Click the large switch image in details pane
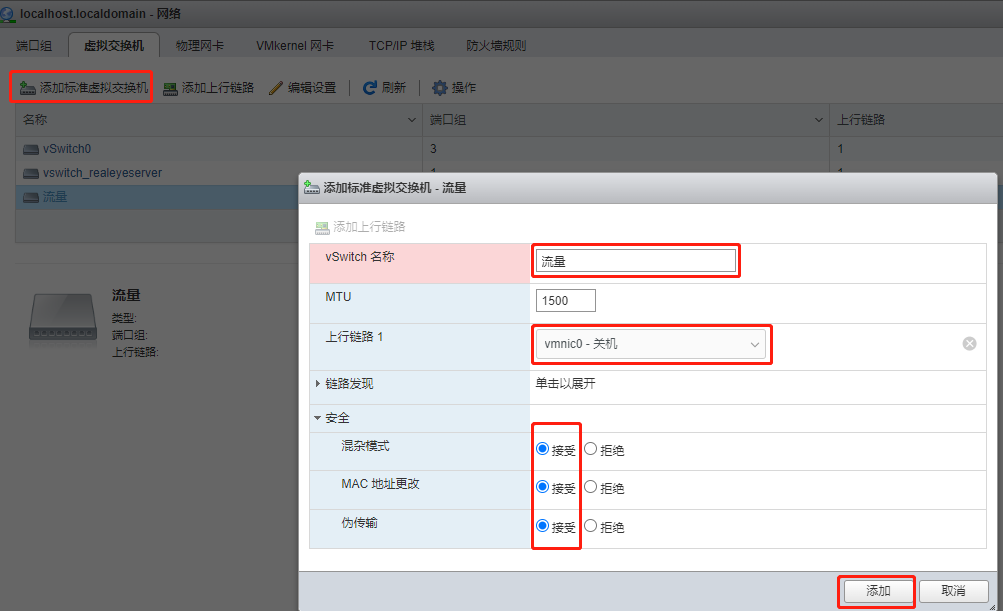Viewport: 1003px width, 611px height. pyautogui.click(x=63, y=318)
